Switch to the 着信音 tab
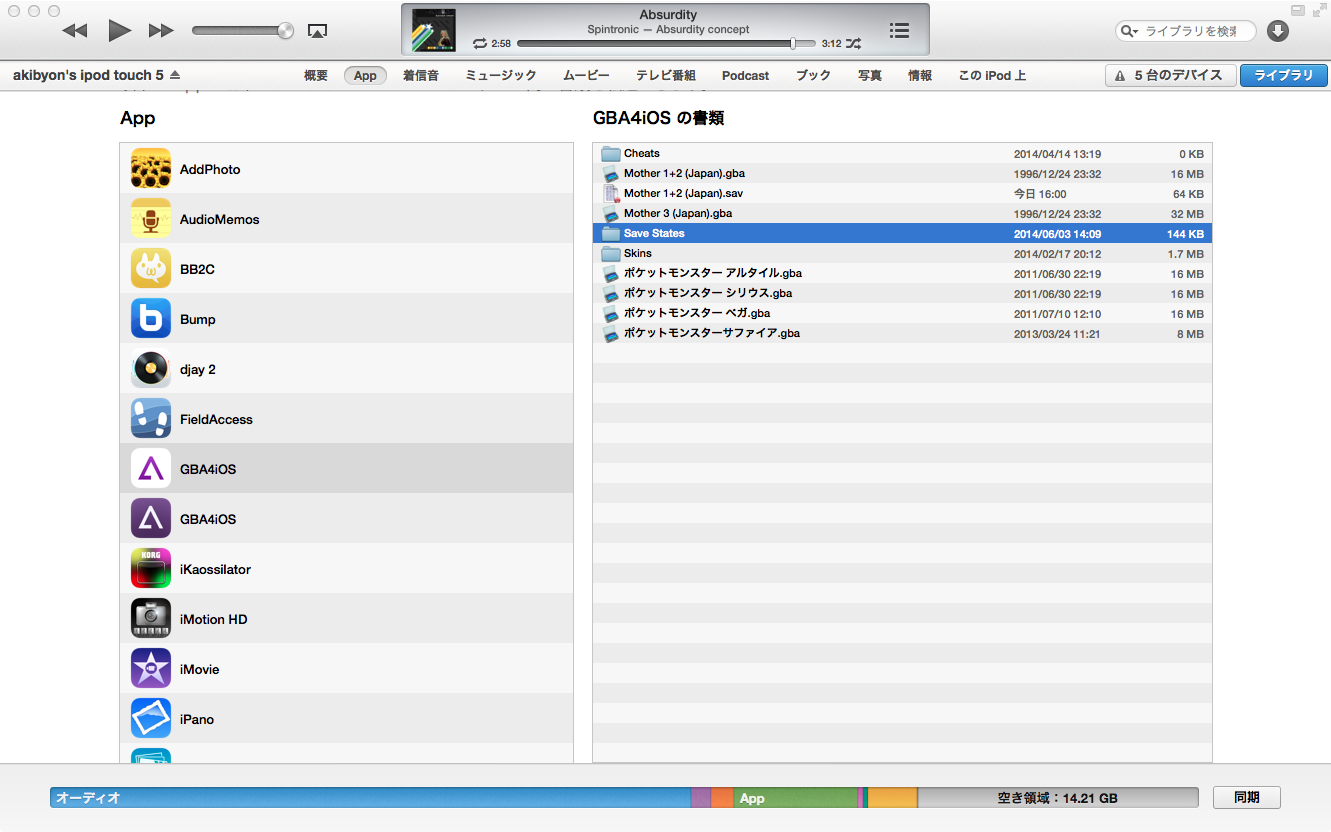1331x832 pixels. [421, 75]
